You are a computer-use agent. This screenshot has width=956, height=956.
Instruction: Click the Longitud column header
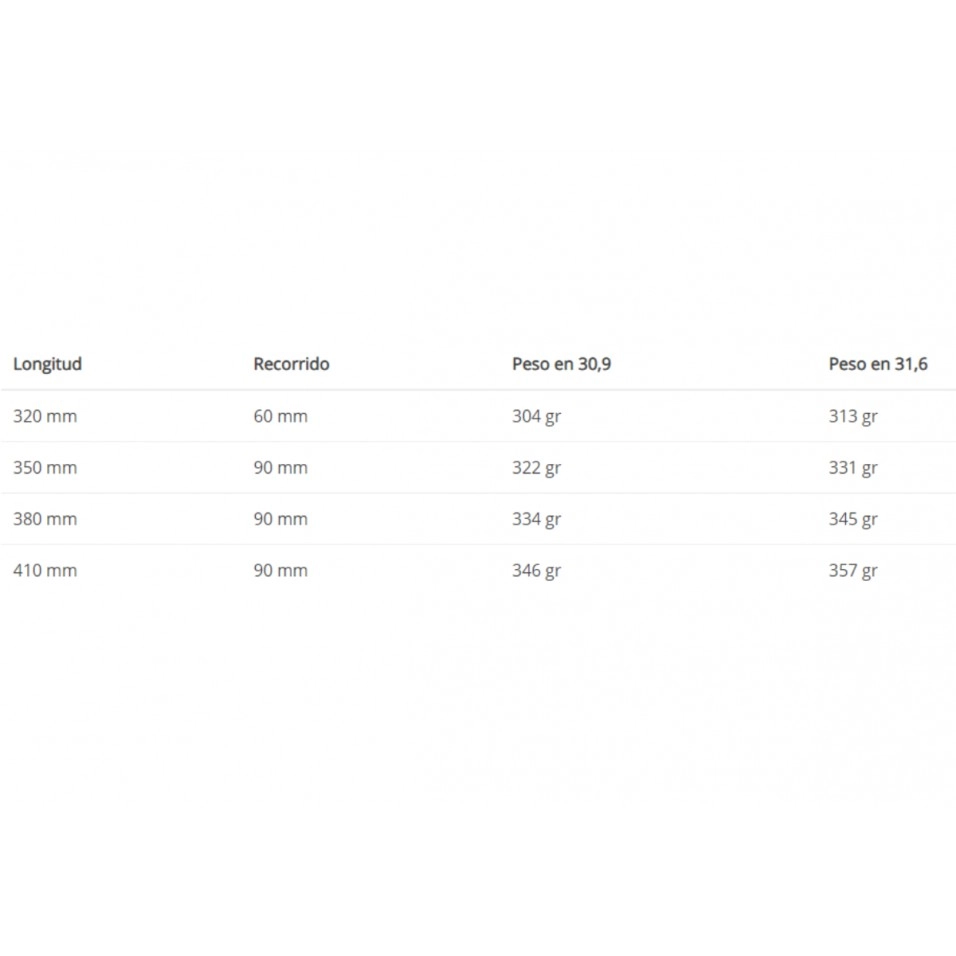47,364
